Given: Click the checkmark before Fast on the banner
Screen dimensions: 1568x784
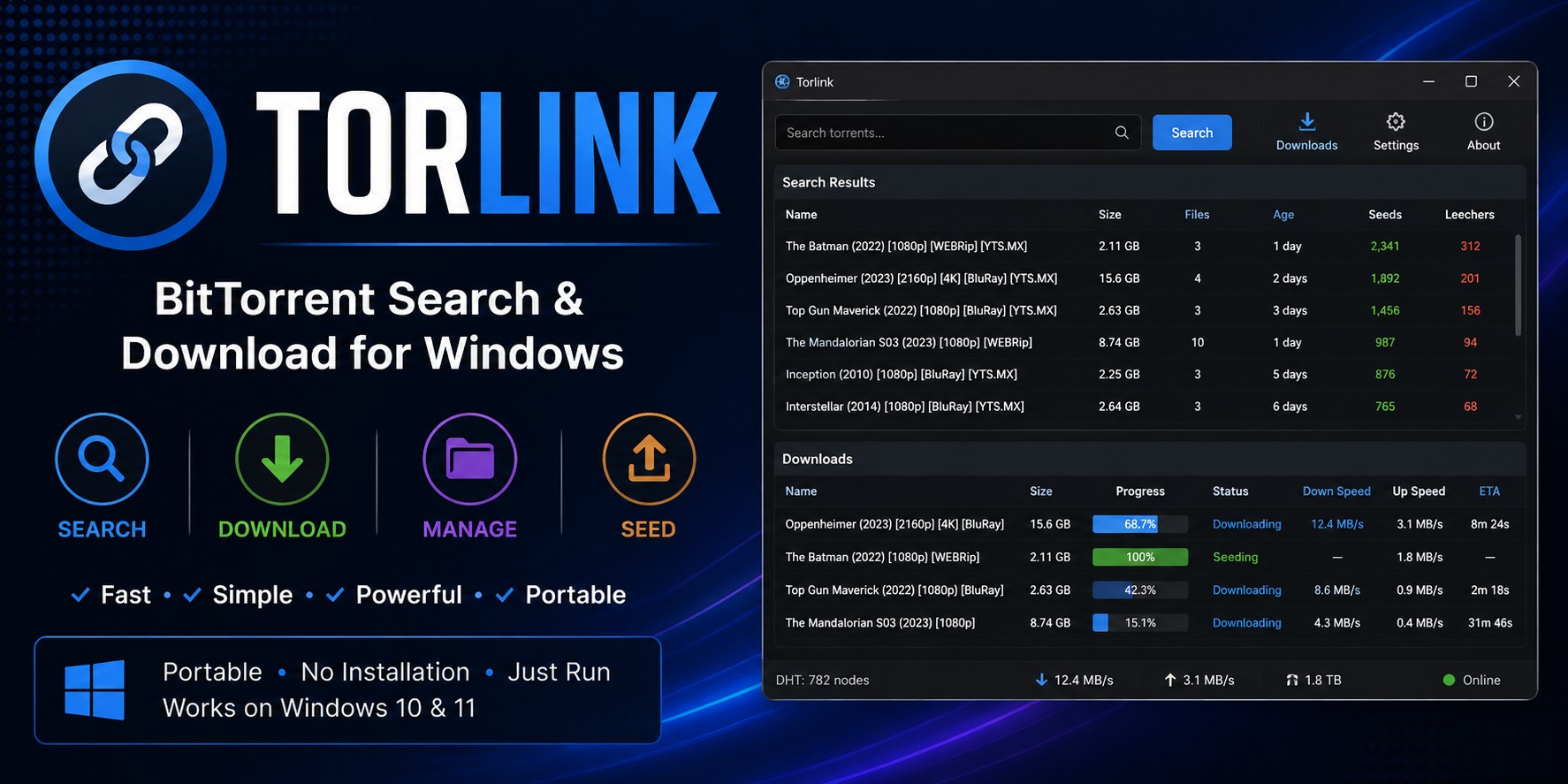Looking at the screenshot, I should [80, 595].
